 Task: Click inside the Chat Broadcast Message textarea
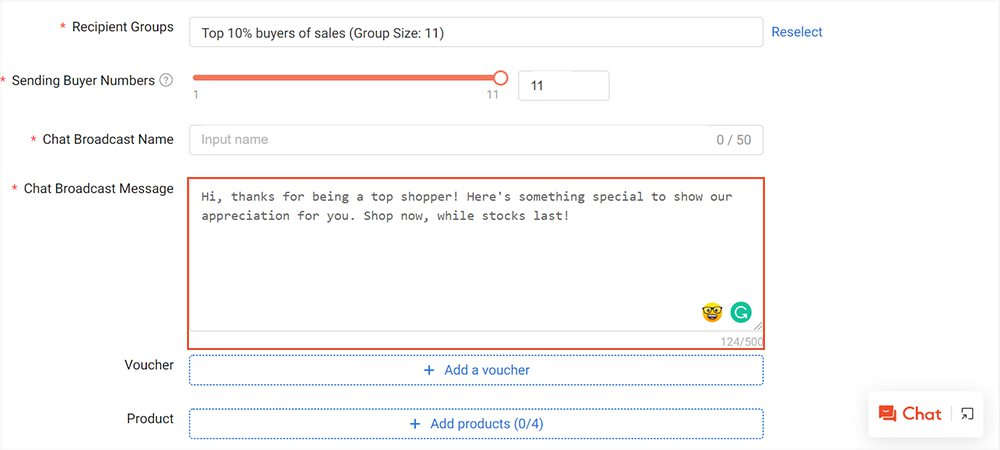point(476,255)
